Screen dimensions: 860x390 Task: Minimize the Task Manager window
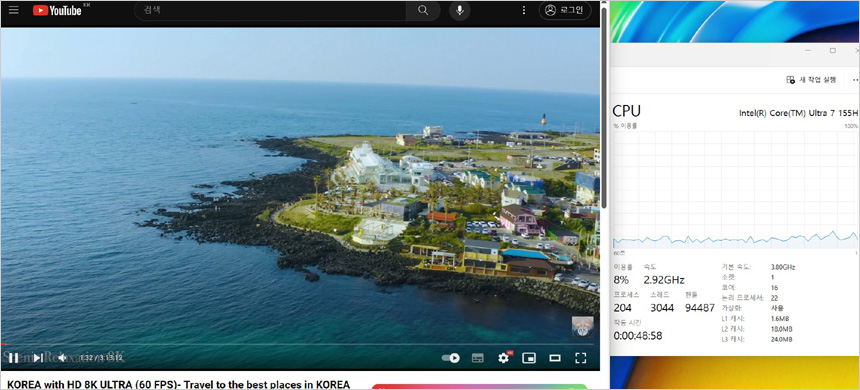click(808, 50)
